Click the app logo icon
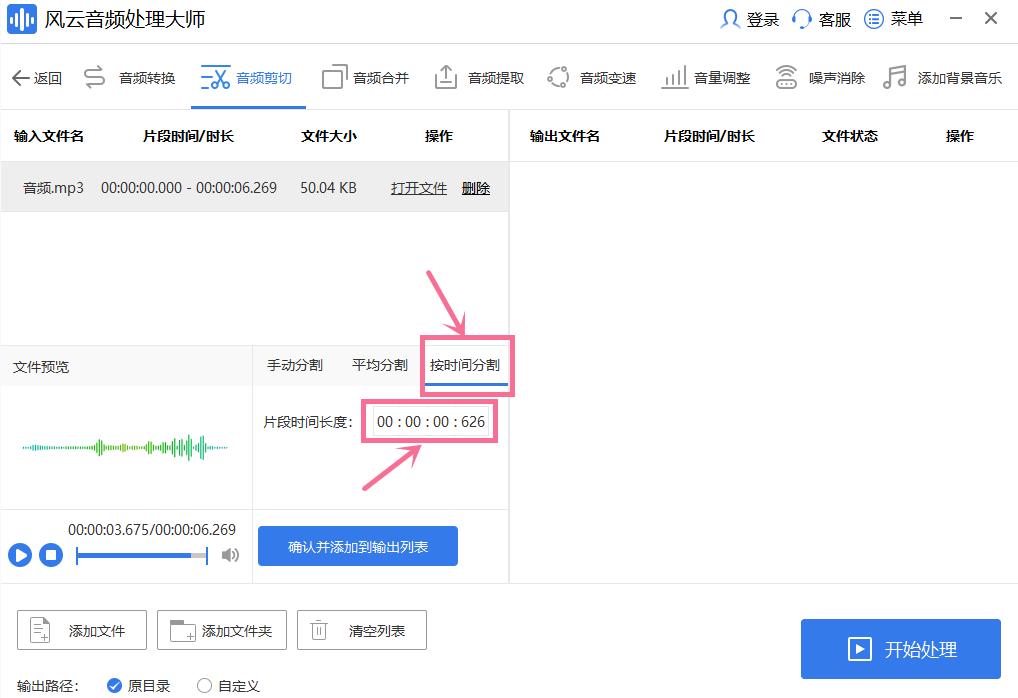This screenshot has height=698, width=1018. point(22,19)
